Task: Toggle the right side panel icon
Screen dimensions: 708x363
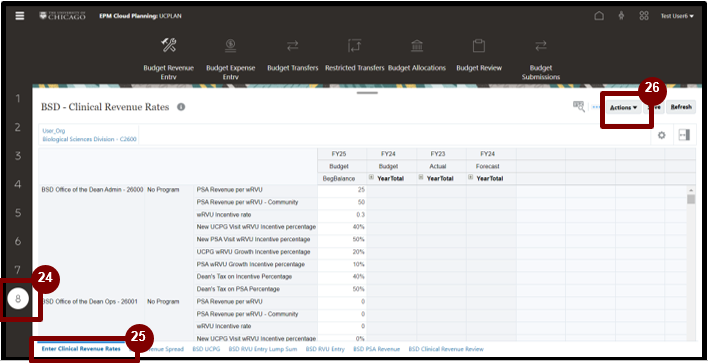Action: (x=684, y=135)
